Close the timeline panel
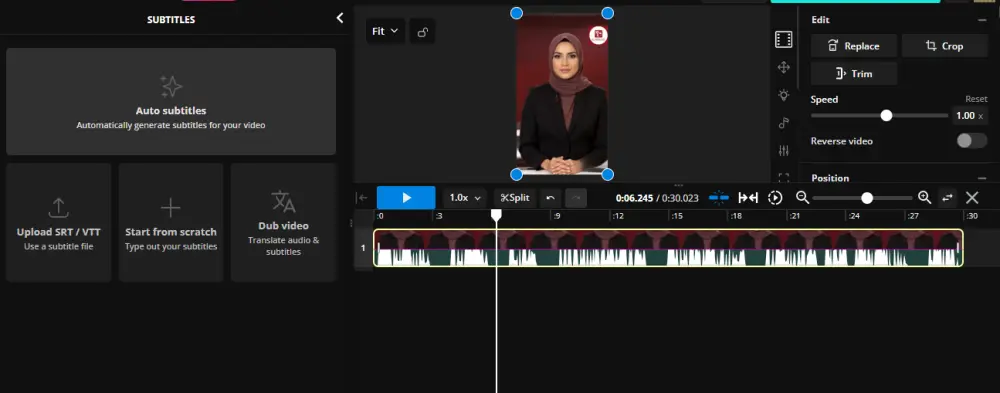This screenshot has width=1000, height=393. click(972, 198)
